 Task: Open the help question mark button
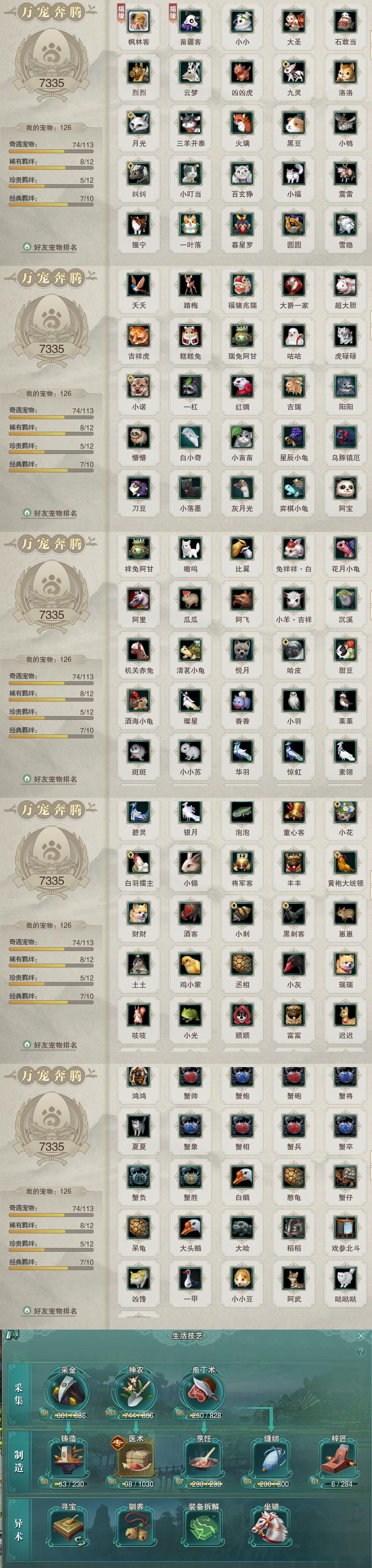pyautogui.click(x=361, y=1352)
